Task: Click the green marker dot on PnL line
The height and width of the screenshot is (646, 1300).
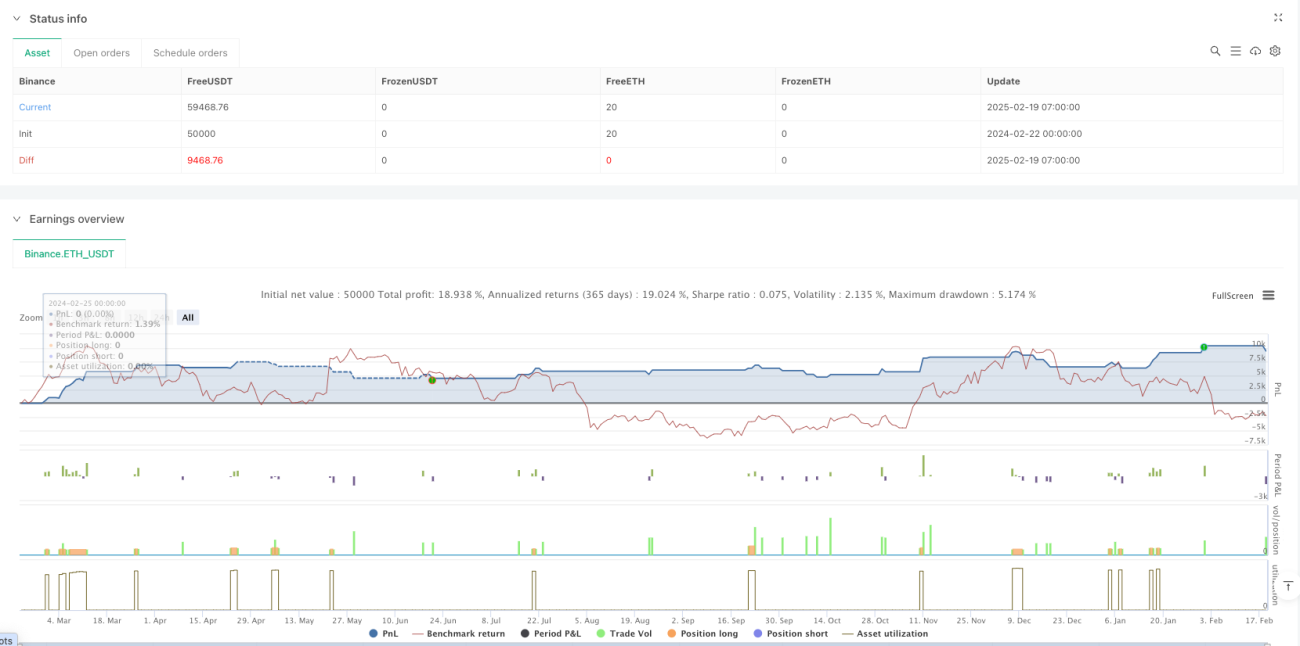Action: click(x=1204, y=347)
